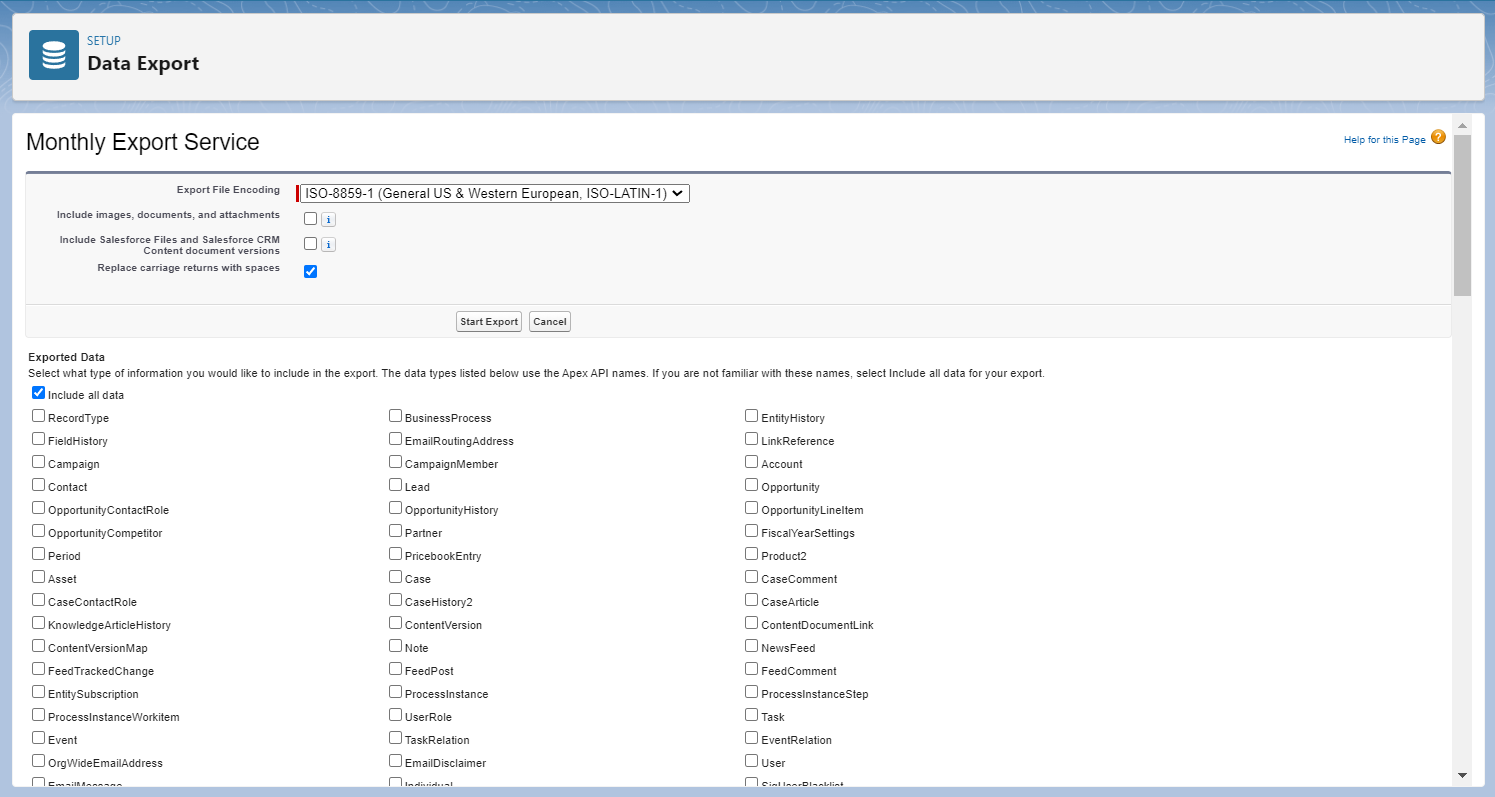Viewport: 1495px width, 797px height.
Task: Check the FeedPost checkbox
Action: coord(395,669)
